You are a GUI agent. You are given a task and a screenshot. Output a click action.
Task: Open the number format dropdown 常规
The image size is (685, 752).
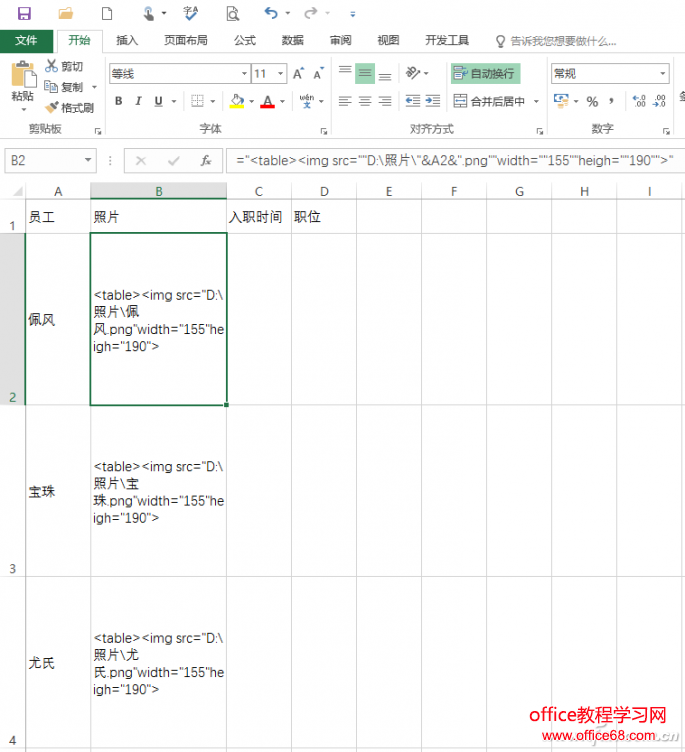click(x=662, y=73)
